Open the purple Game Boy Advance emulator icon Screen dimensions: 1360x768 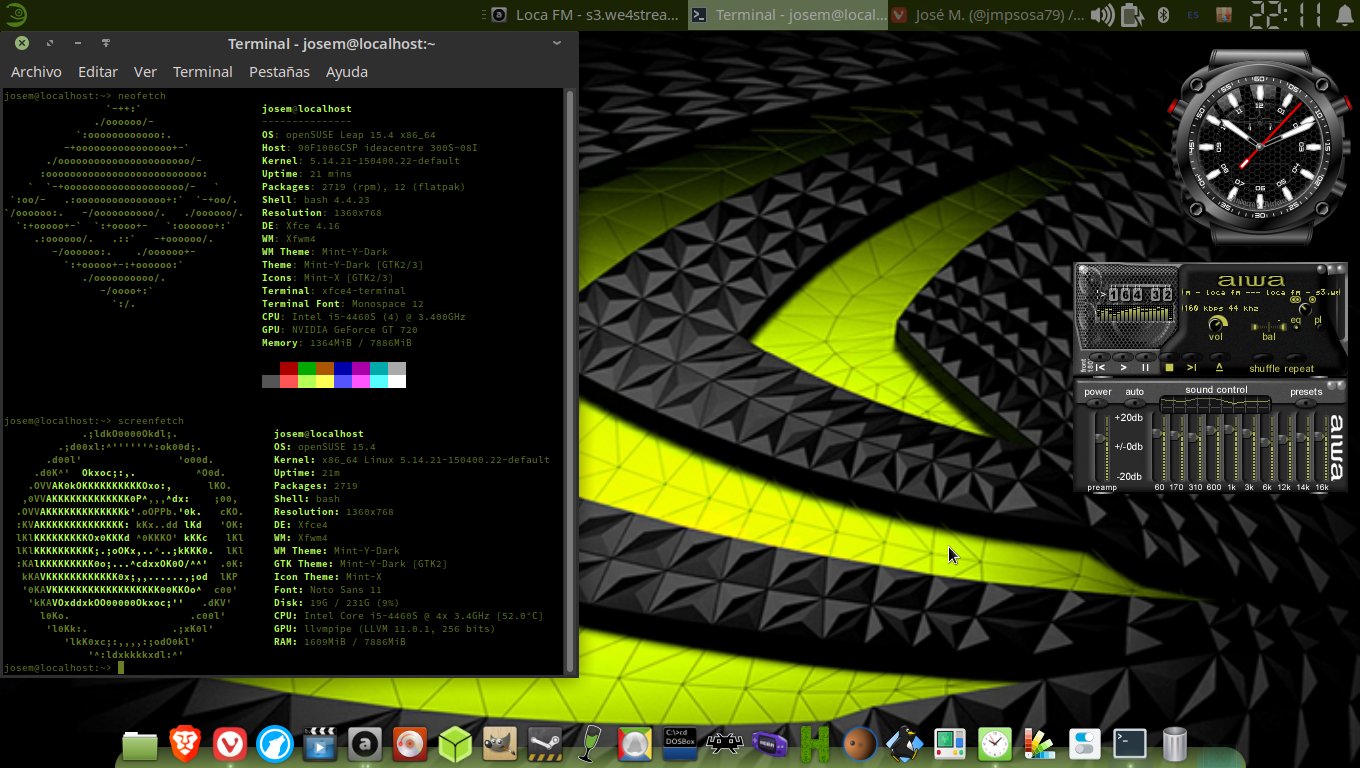tap(770, 744)
